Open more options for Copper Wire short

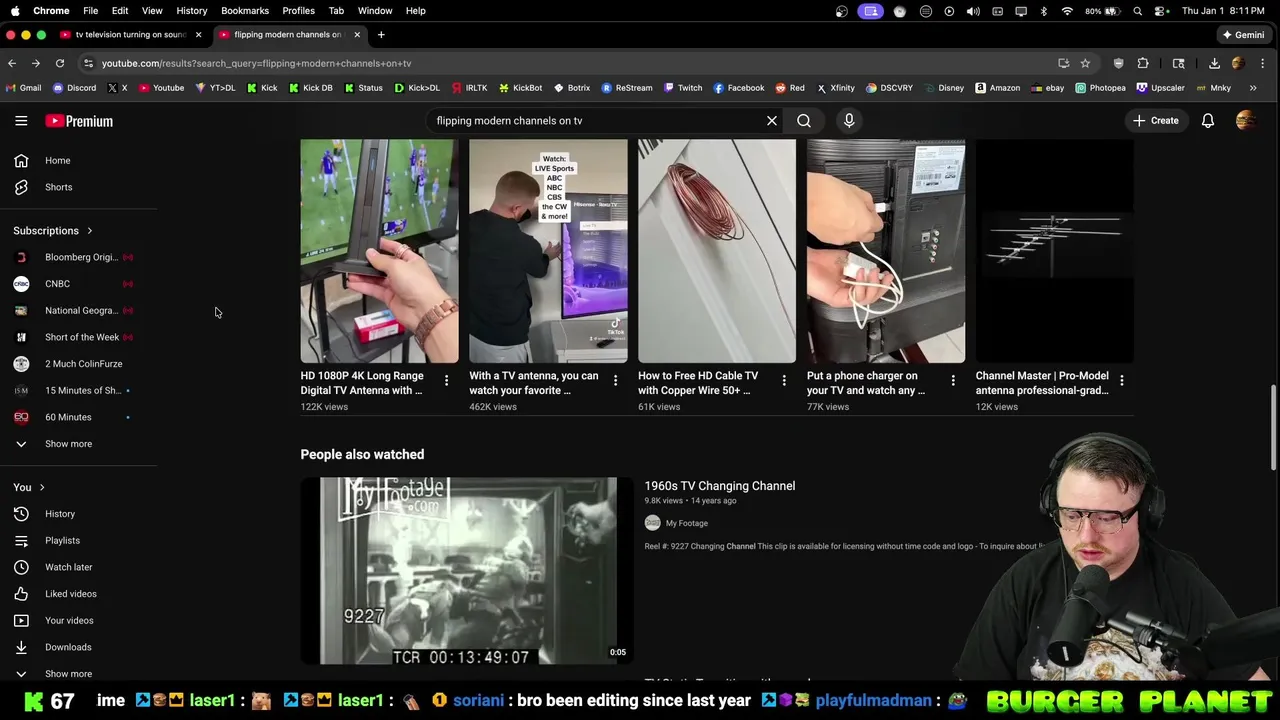click(x=784, y=381)
